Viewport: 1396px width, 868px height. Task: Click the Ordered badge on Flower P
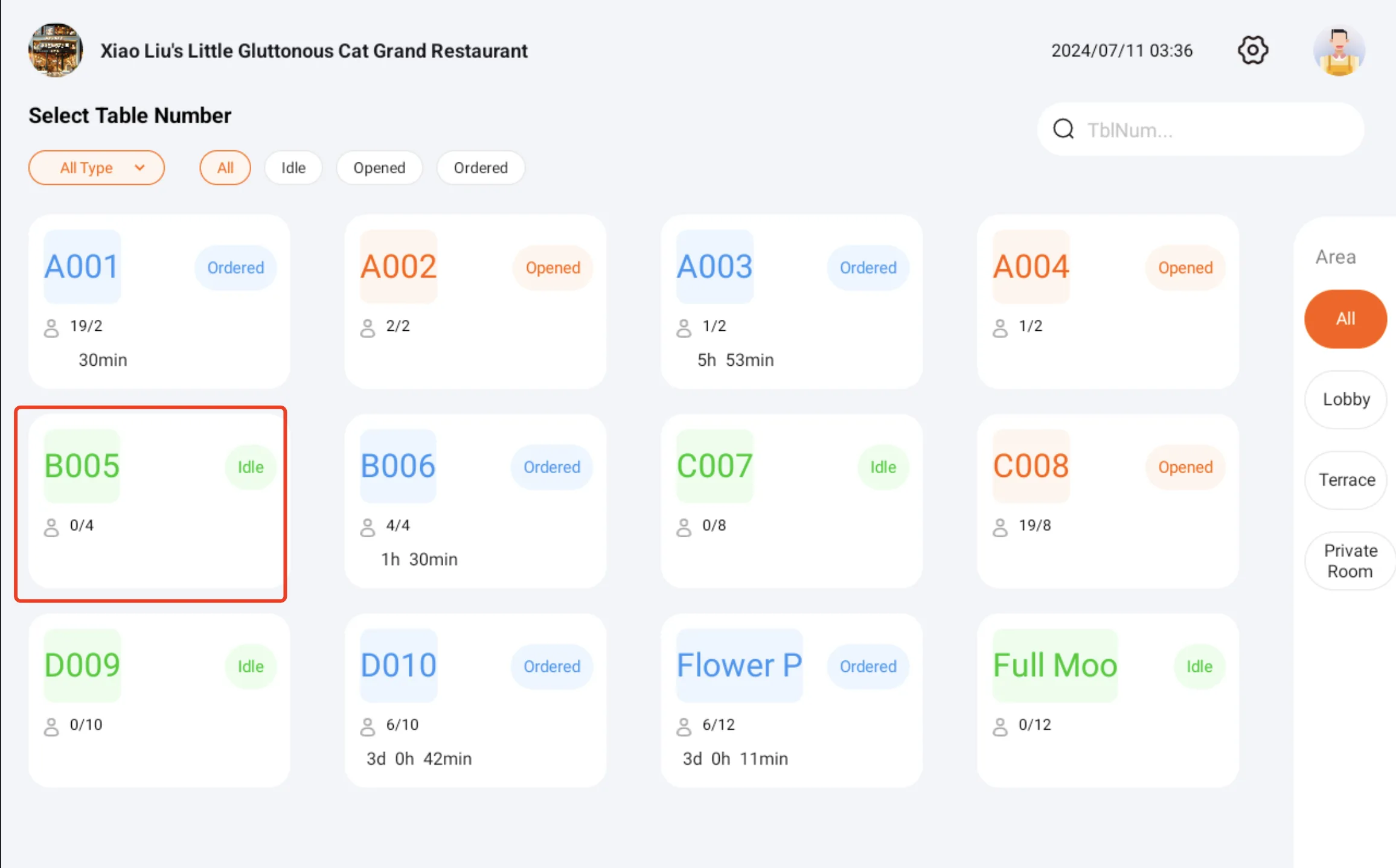click(868, 666)
